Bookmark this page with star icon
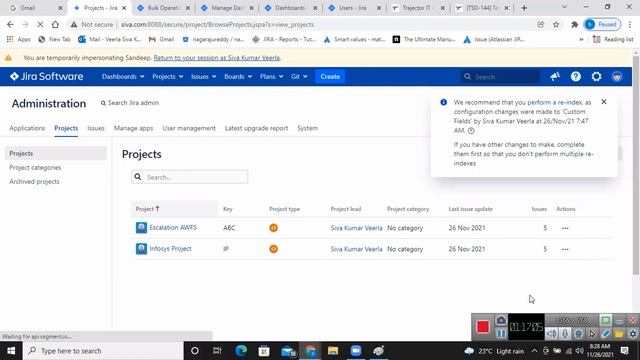 [x=556, y=24]
